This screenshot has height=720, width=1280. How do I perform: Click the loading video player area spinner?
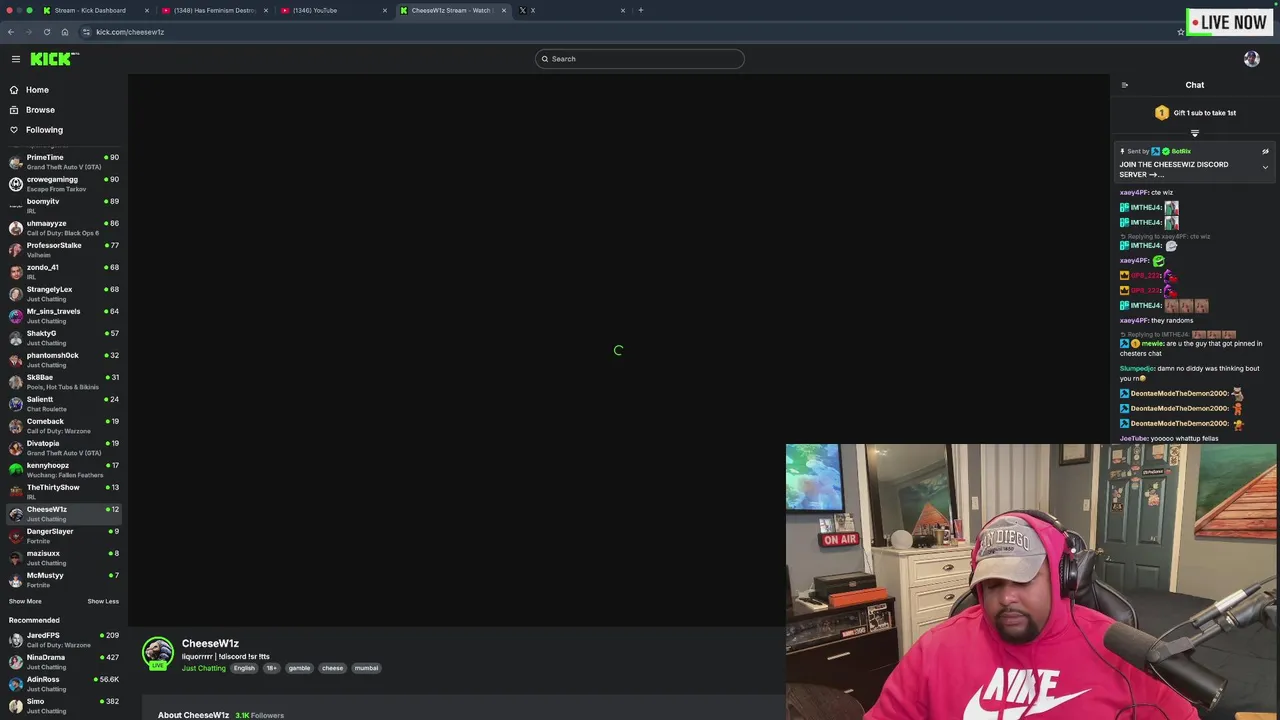point(618,351)
